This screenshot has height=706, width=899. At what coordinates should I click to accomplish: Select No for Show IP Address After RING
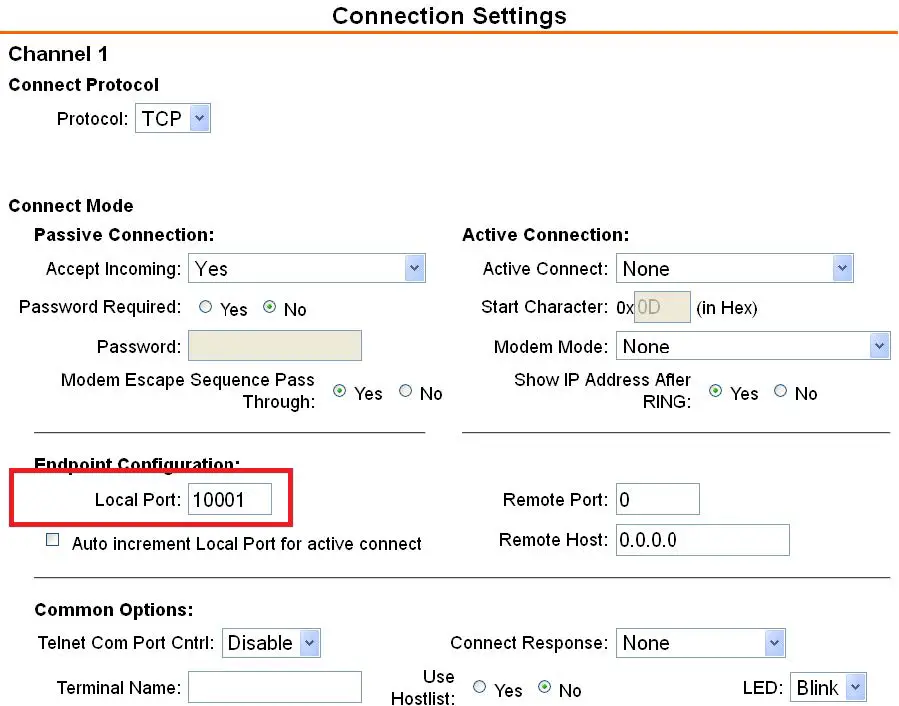point(781,392)
